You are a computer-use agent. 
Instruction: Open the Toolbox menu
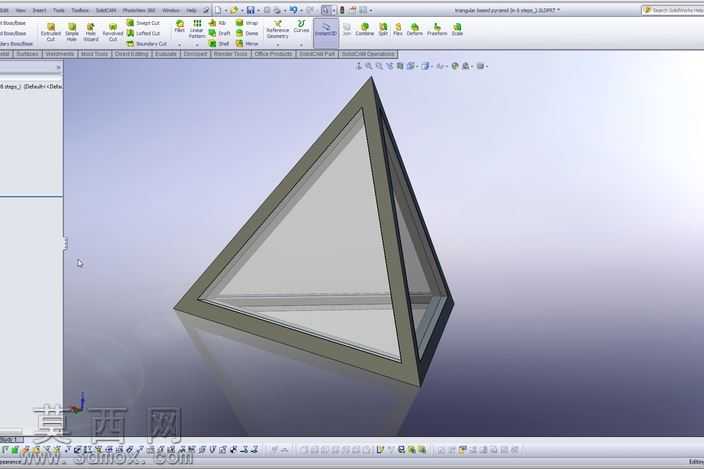click(80, 10)
